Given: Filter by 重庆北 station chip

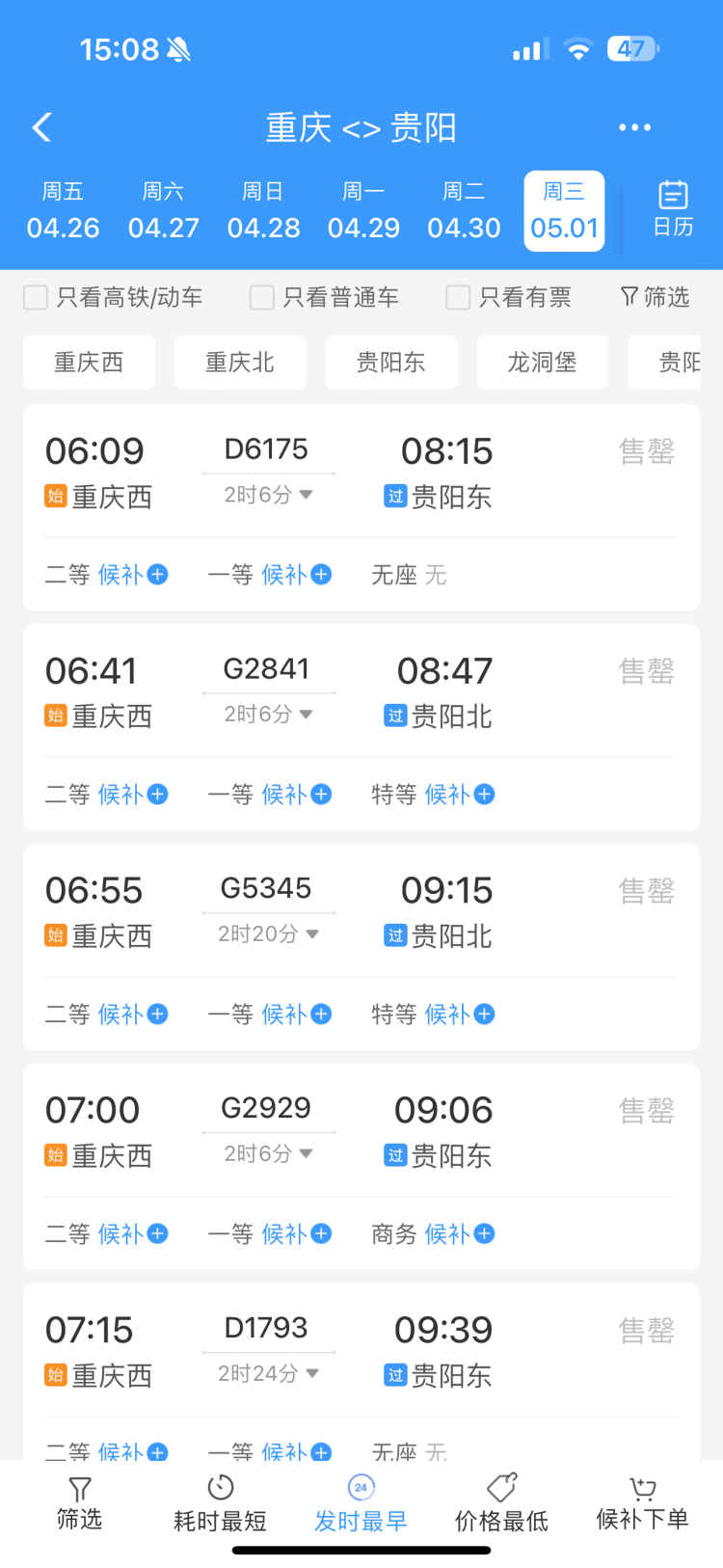Looking at the screenshot, I should point(240,363).
